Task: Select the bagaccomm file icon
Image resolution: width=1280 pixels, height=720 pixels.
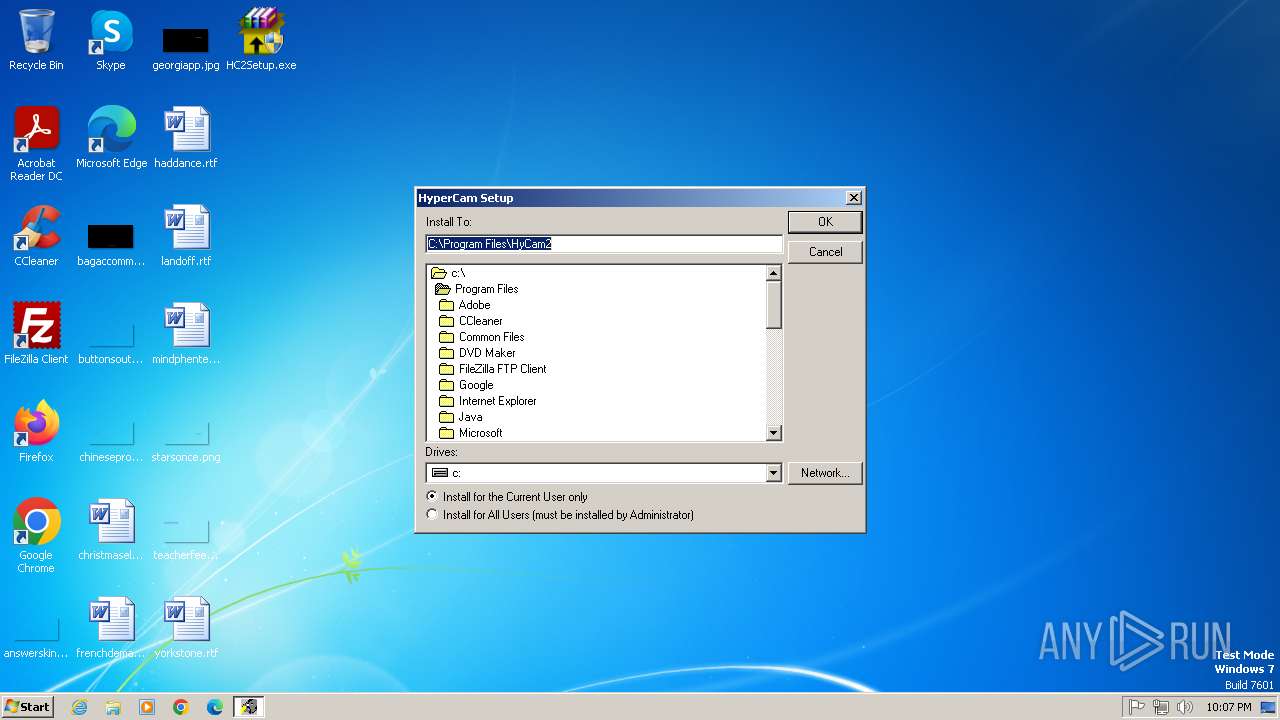Action: click(x=111, y=243)
